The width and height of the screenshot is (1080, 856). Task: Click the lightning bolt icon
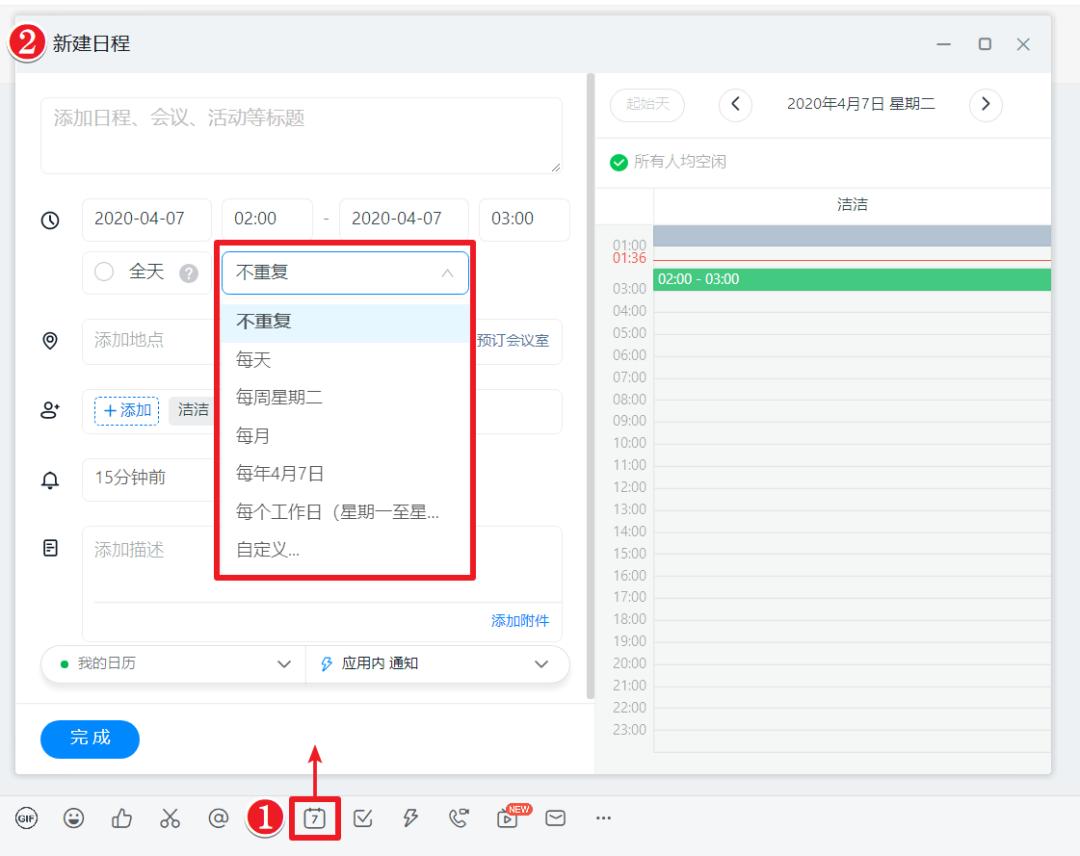410,817
